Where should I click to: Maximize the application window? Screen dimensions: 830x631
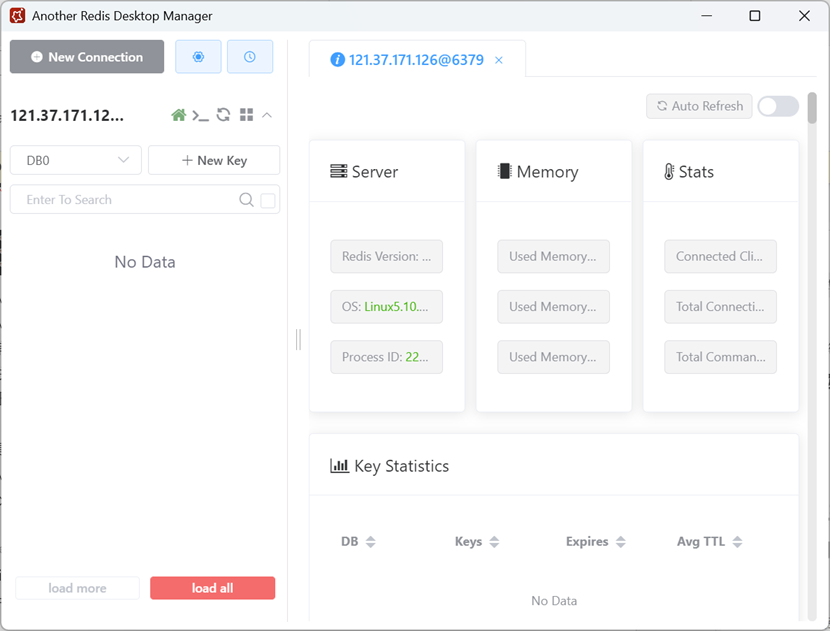pos(755,16)
